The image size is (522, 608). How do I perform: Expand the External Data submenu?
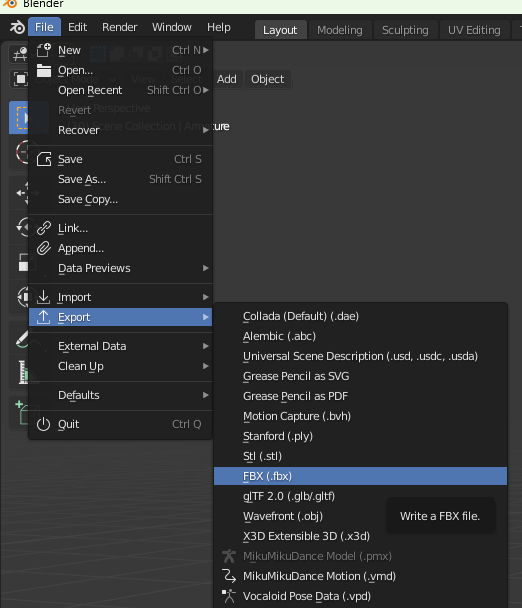121,346
